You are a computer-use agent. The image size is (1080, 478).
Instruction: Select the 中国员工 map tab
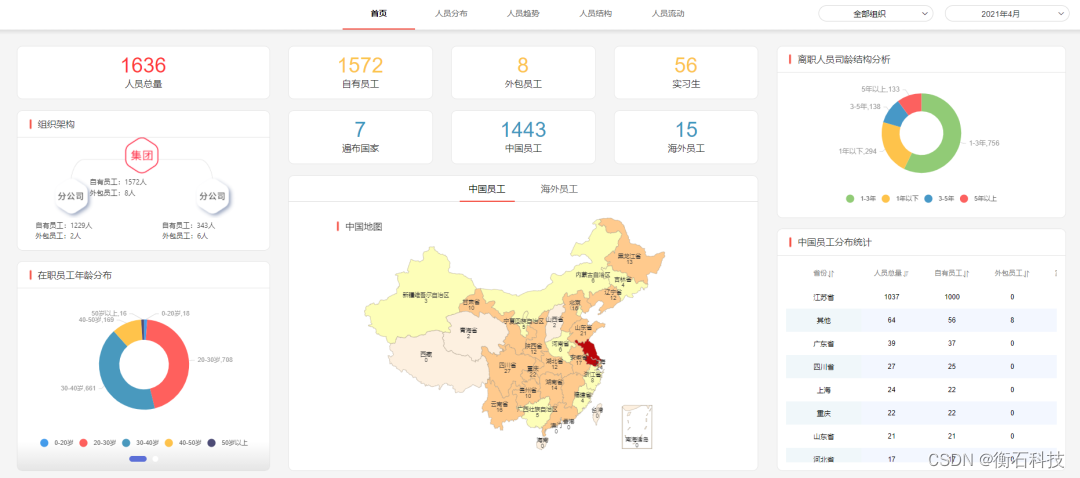pos(487,189)
